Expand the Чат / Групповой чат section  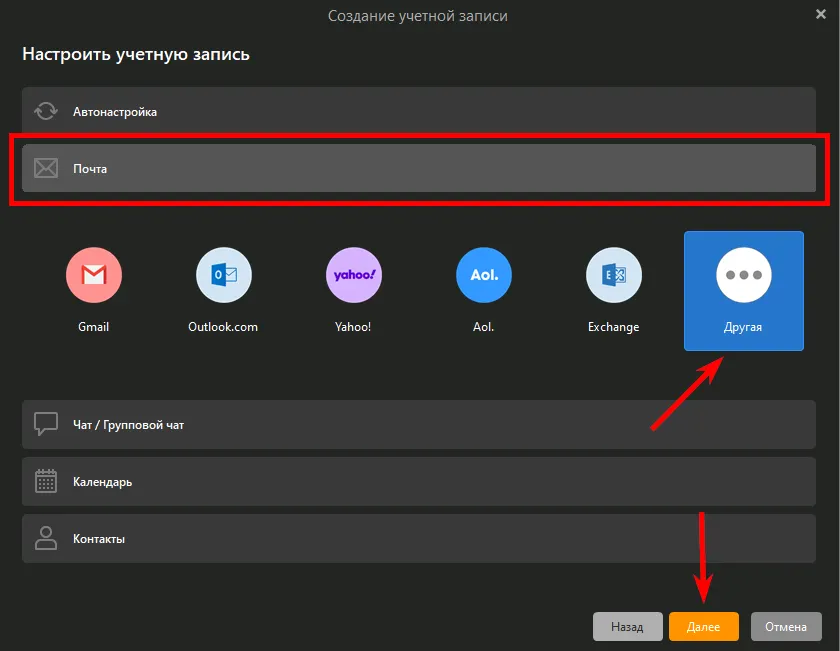click(x=420, y=424)
